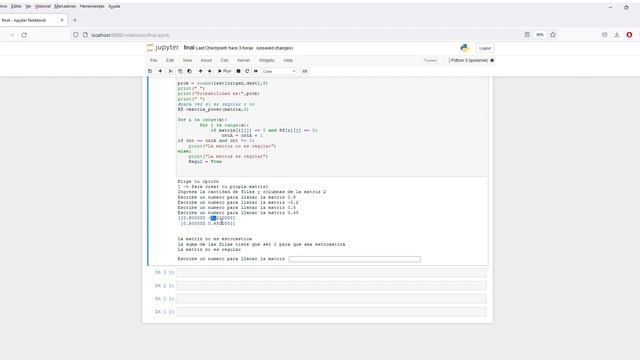Viewport: 640px width, 360px height.
Task: Click the output line ending with 0.45
Action: tap(238, 213)
